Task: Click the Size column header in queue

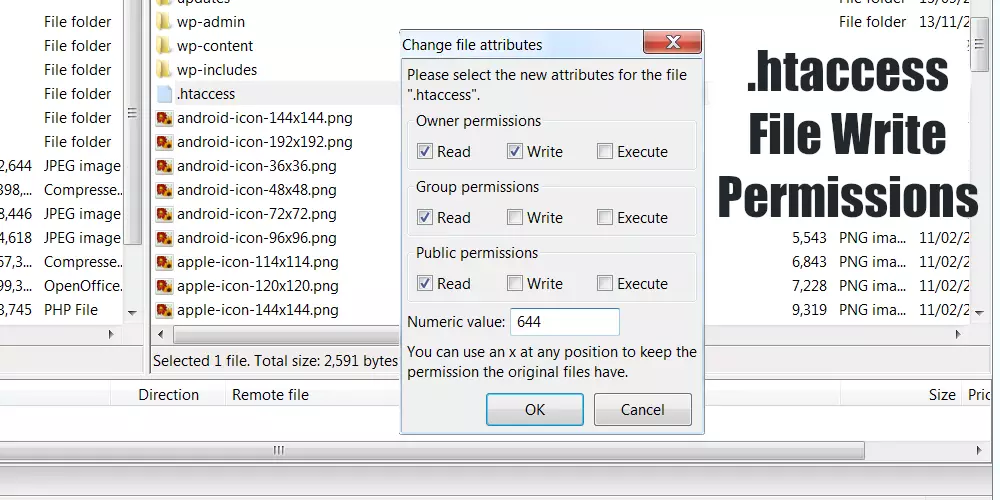Action: pyautogui.click(x=941, y=395)
